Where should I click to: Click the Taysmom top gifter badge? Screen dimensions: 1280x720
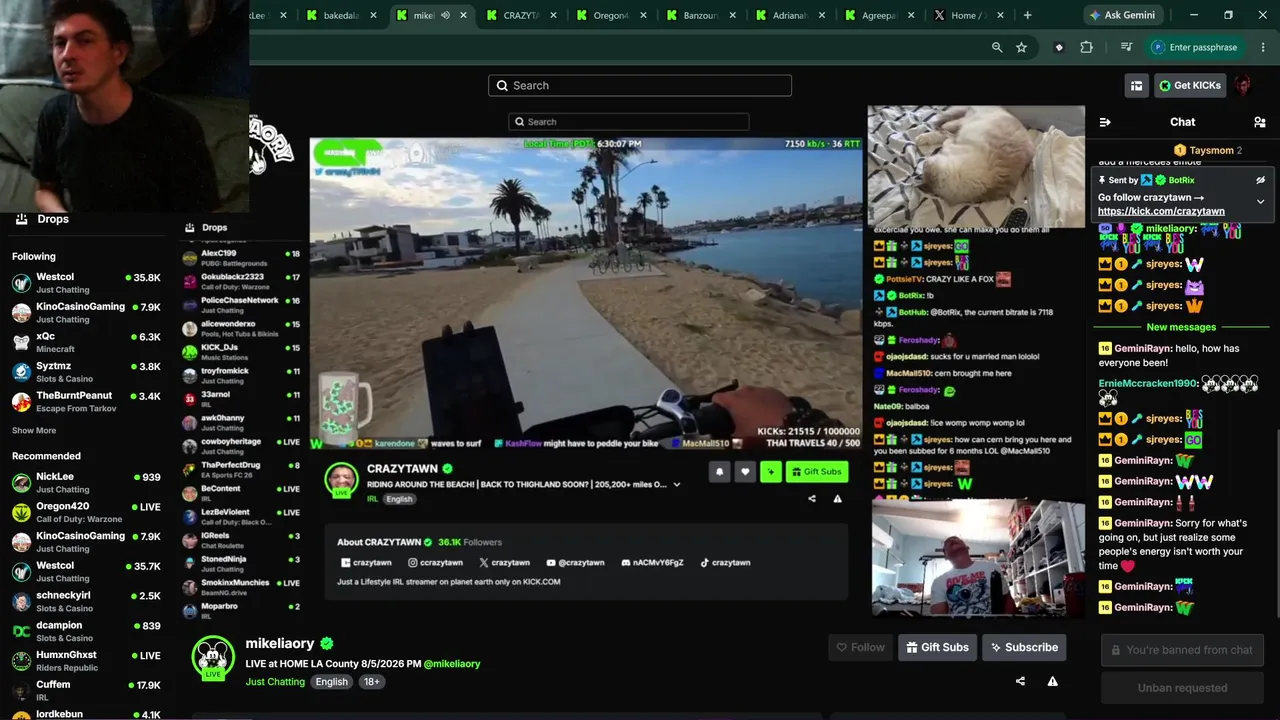coord(1208,151)
